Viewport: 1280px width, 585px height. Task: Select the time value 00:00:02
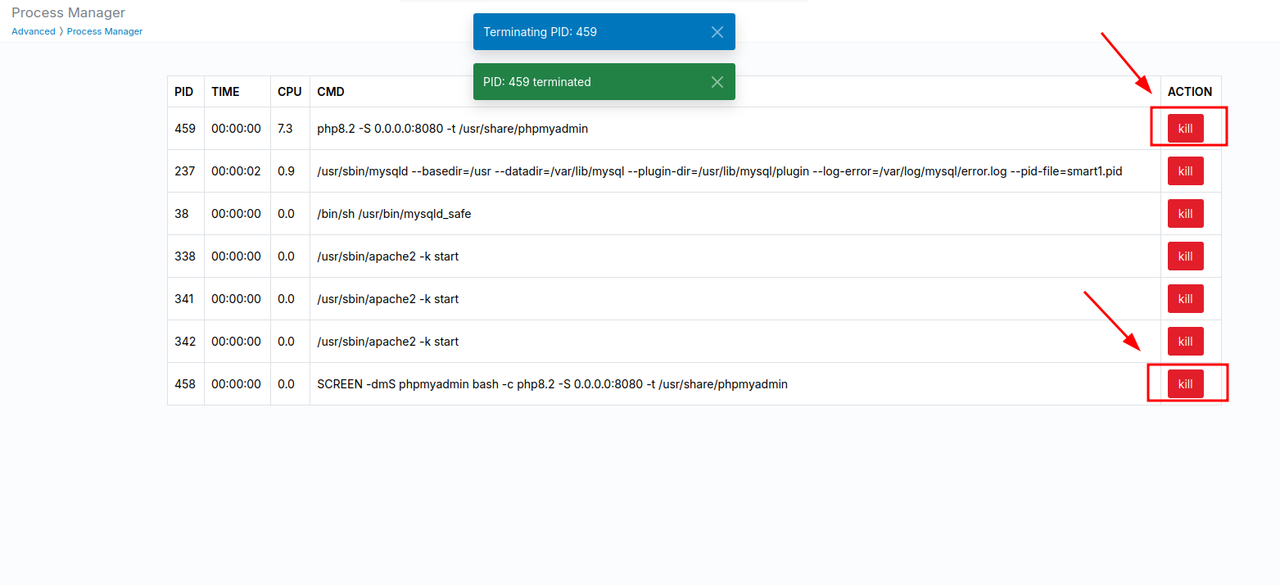click(x=236, y=171)
